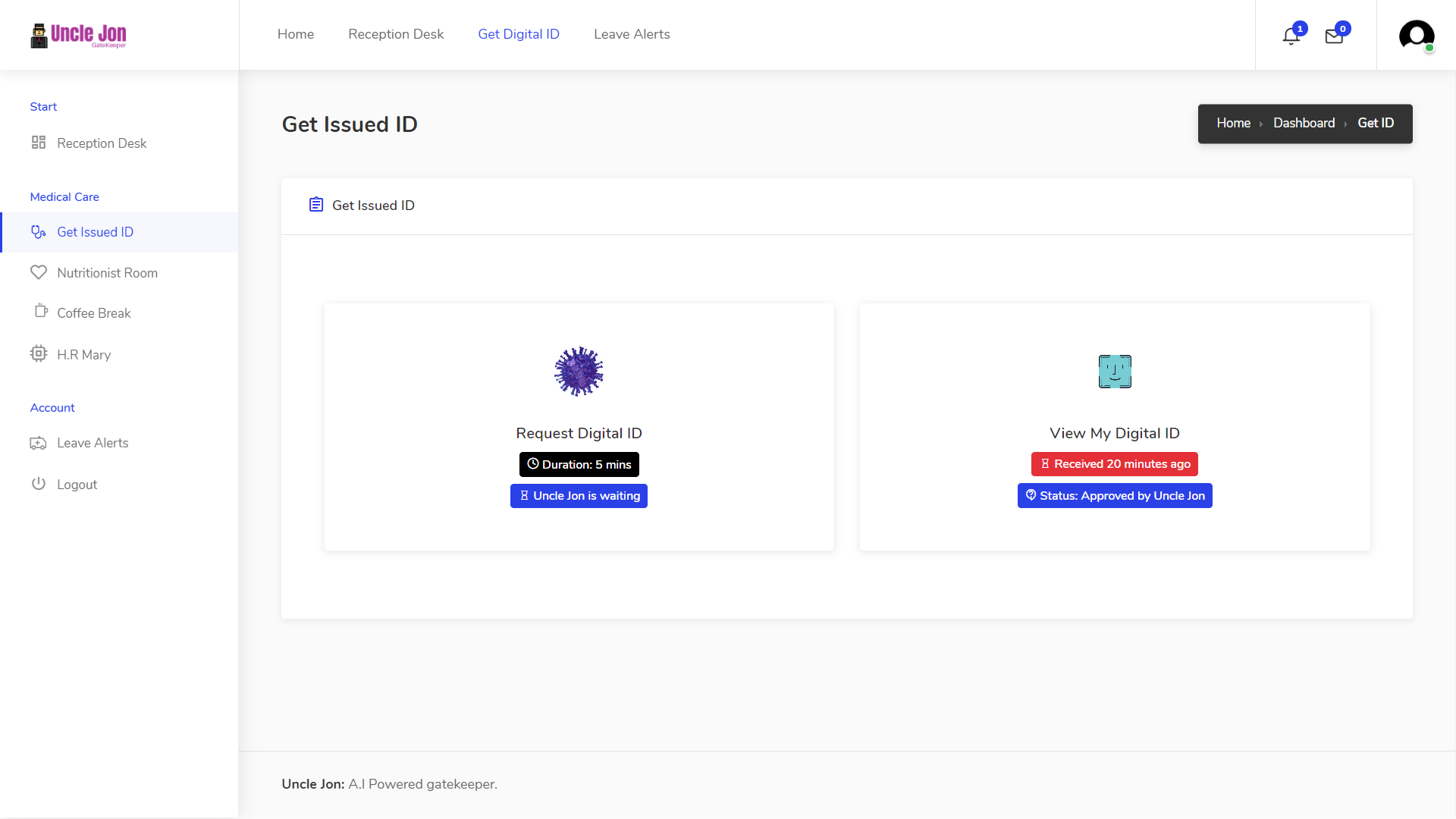Open H.R Mary in the sidebar
The height and width of the screenshot is (819, 1456).
pyautogui.click(x=83, y=354)
